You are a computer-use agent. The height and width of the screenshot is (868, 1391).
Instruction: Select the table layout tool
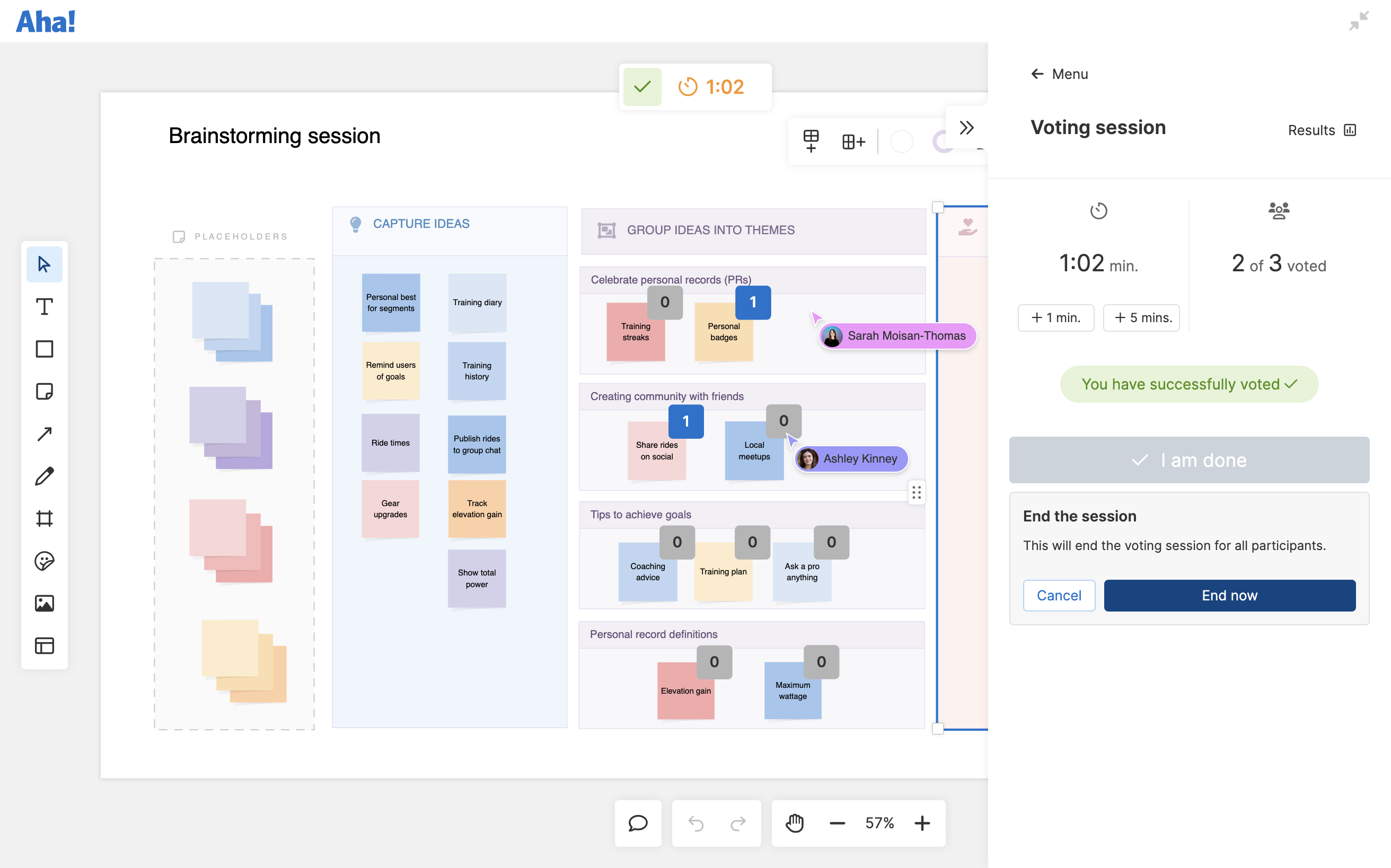(44, 645)
